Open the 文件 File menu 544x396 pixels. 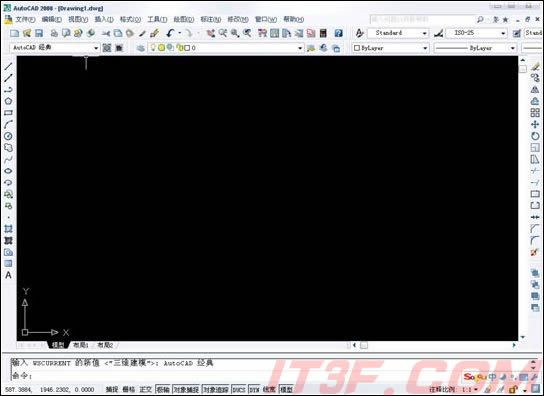(x=25, y=19)
